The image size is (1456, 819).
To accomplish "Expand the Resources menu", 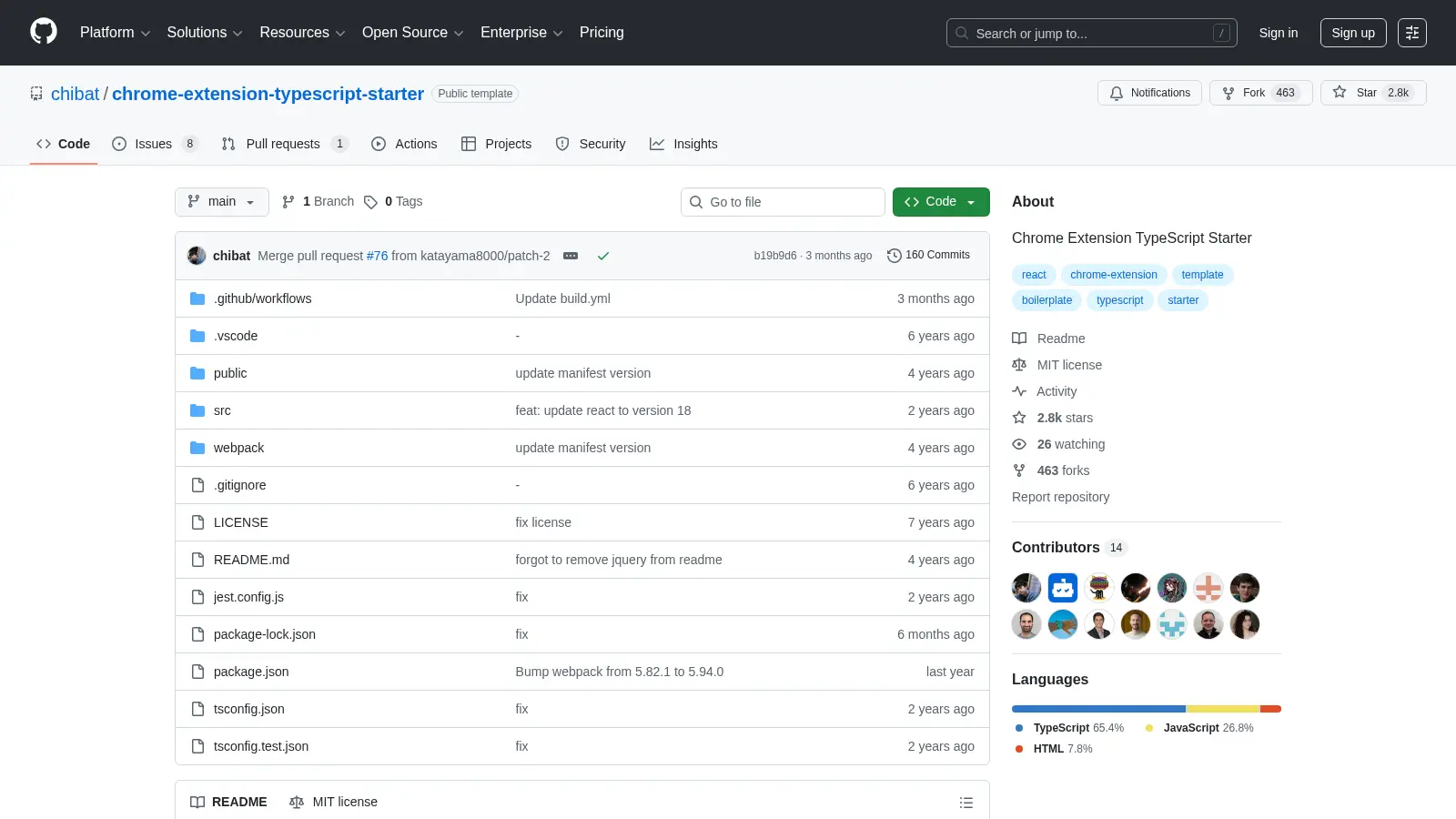I will [302, 33].
